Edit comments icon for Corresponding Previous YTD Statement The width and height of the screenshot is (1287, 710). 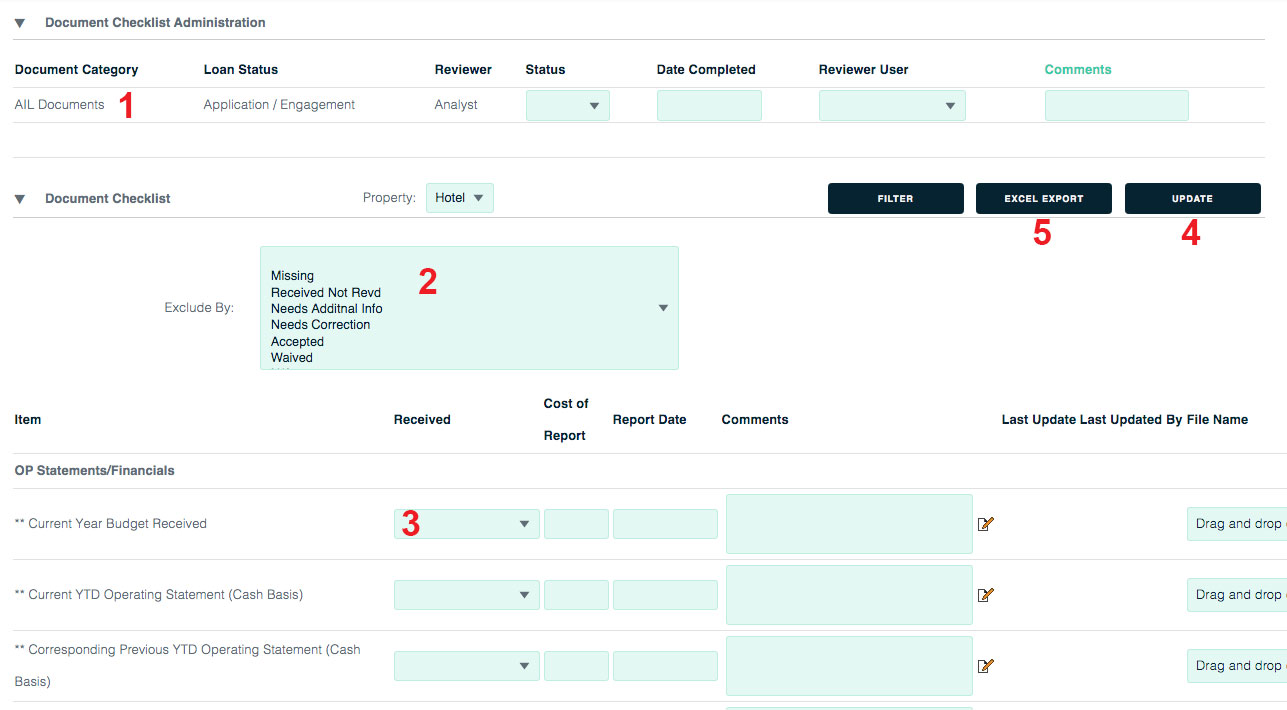[986, 666]
